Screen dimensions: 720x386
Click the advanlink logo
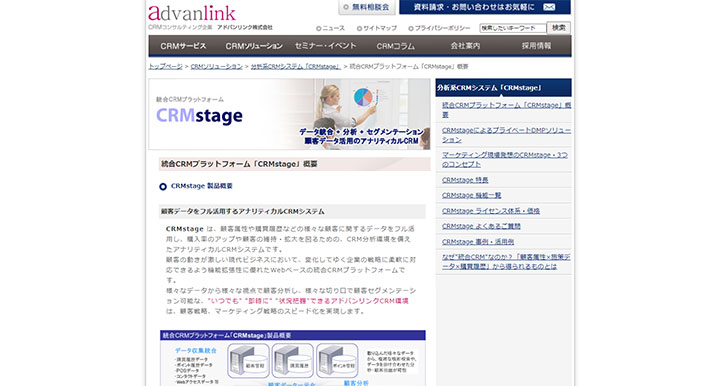192,13
